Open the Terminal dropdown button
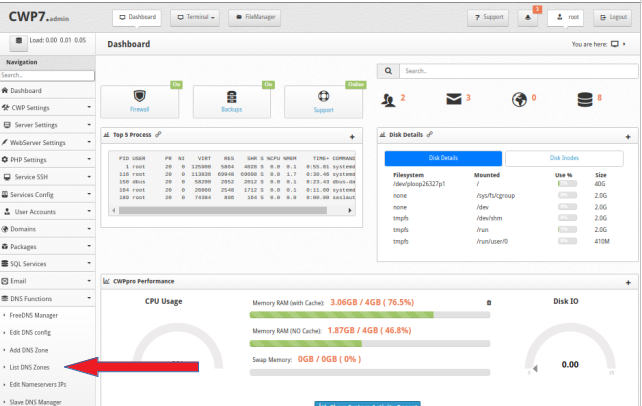The width and height of the screenshot is (642, 406). [x=195, y=18]
